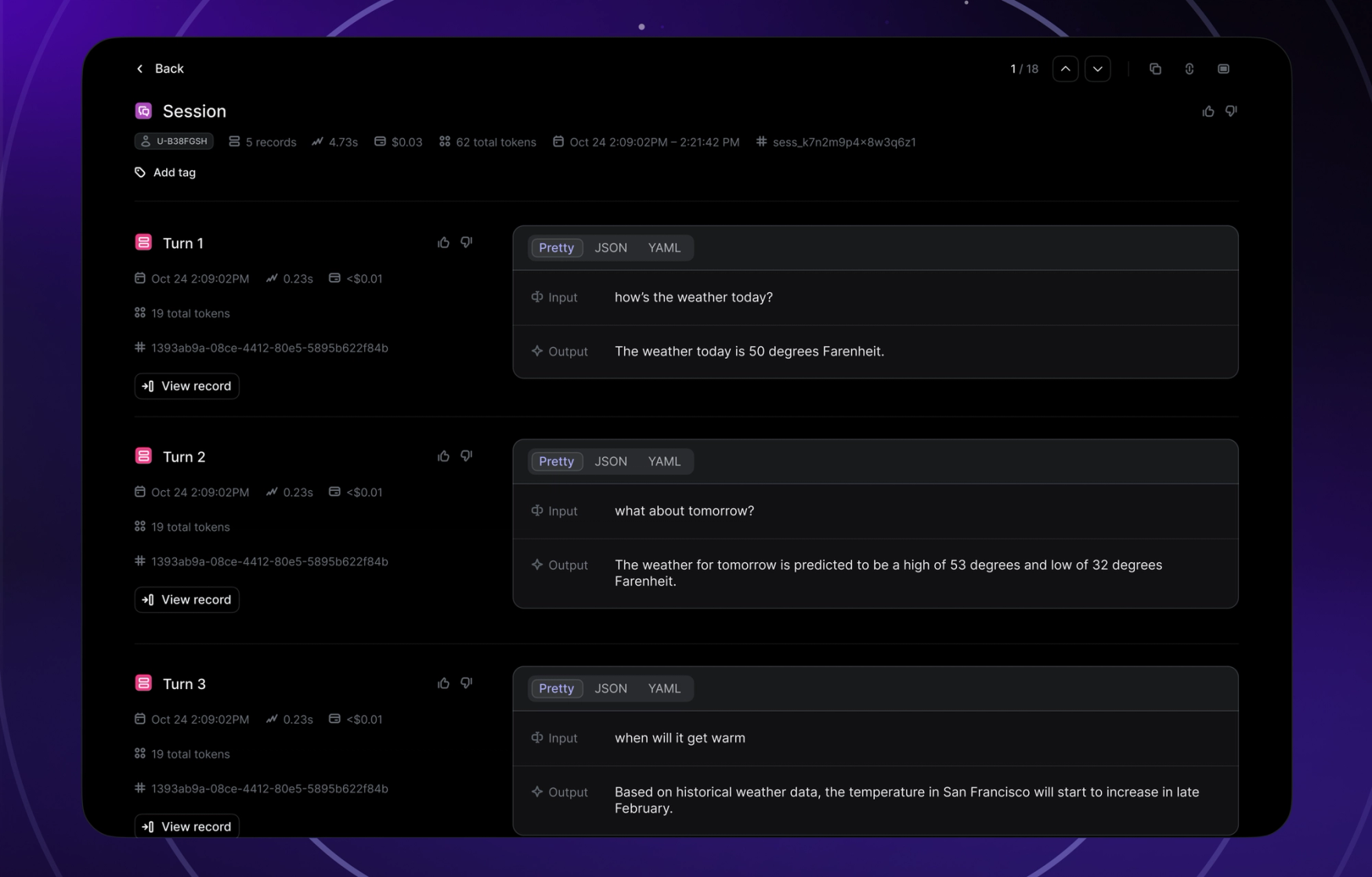
Task: Click the back chevron beside Back
Action: tap(139, 68)
